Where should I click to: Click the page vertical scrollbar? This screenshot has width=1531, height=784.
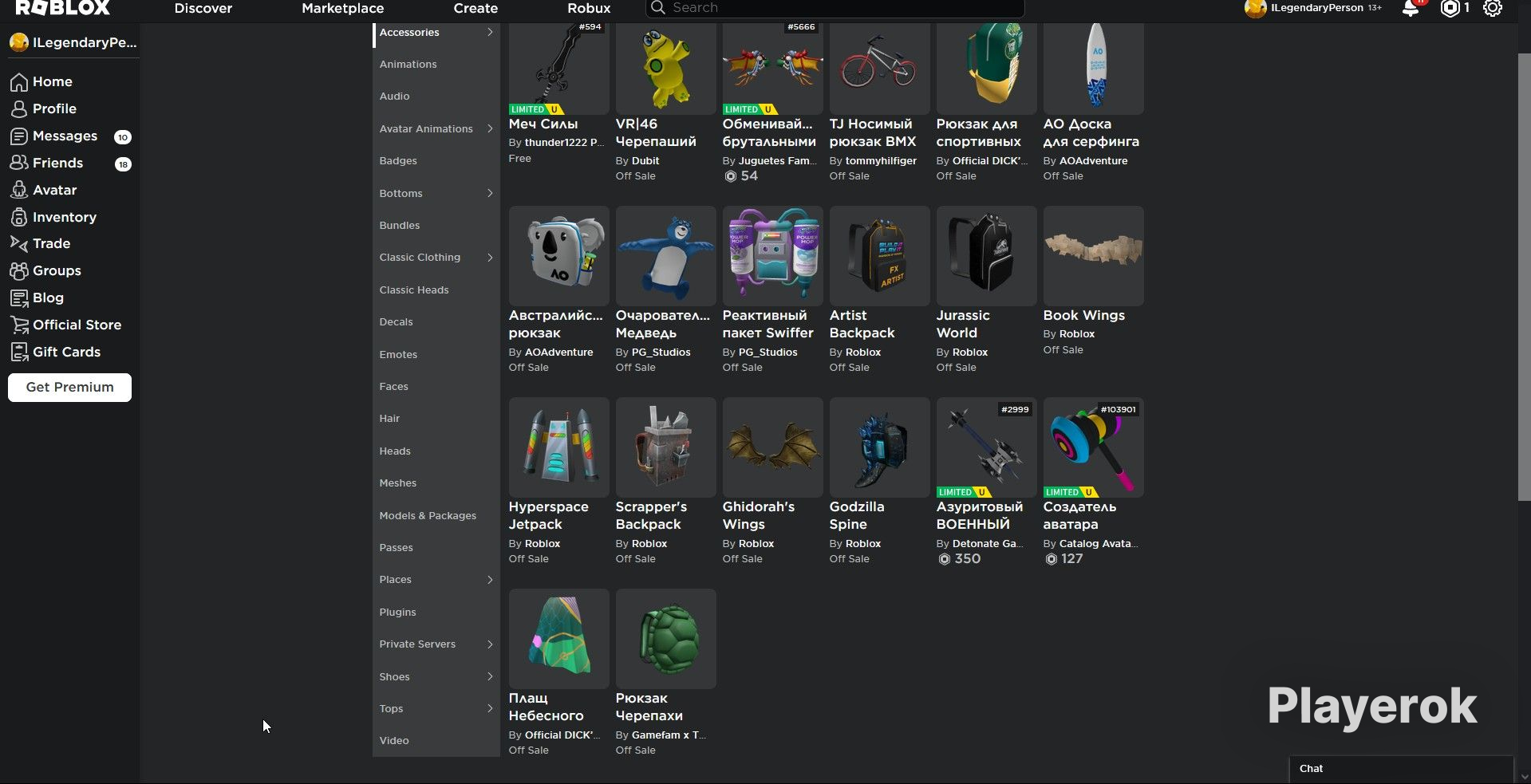click(1524, 278)
